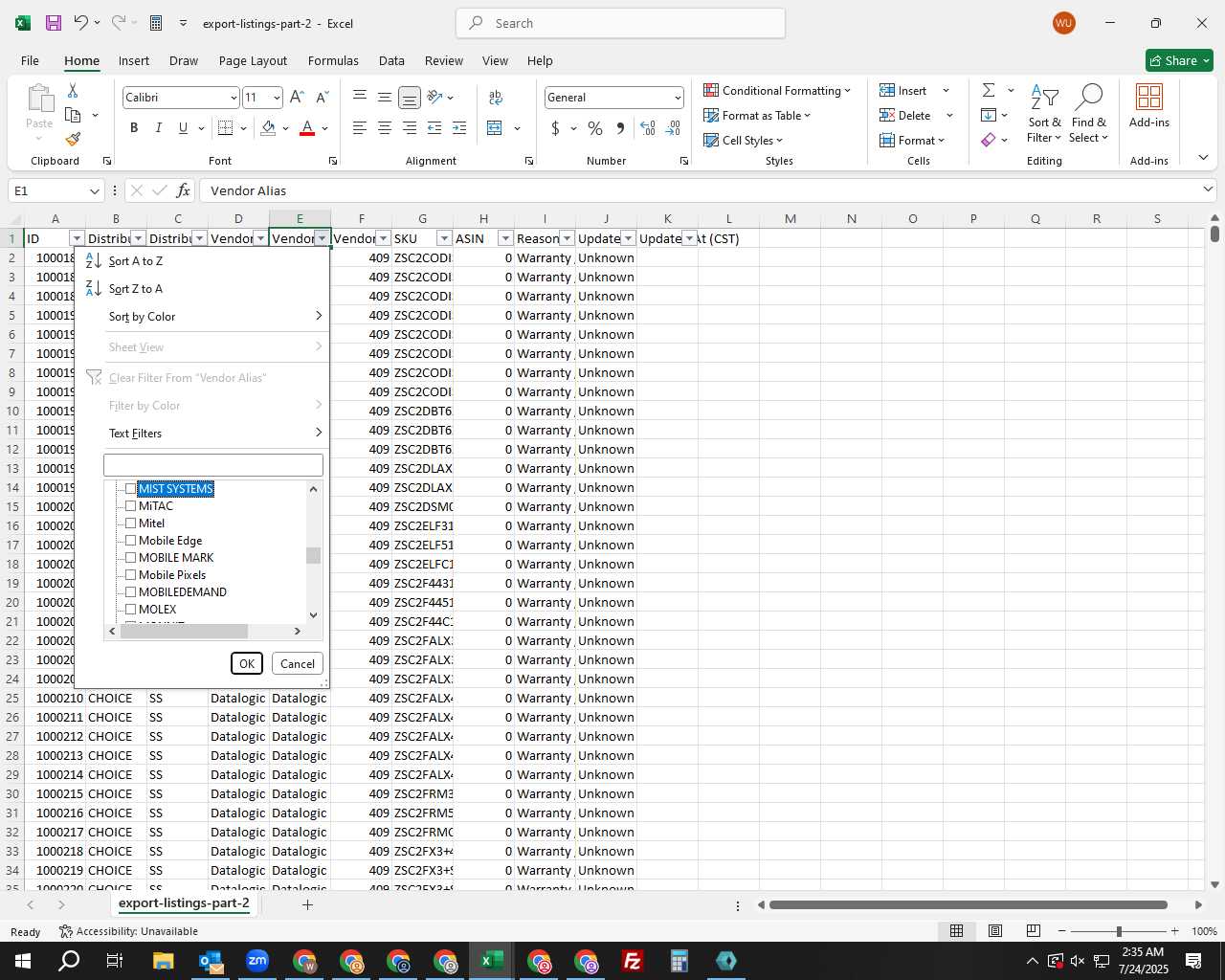Viewport: 1225px width, 980px height.
Task: Expand the font name Calibri dropdown
Action: [233, 98]
